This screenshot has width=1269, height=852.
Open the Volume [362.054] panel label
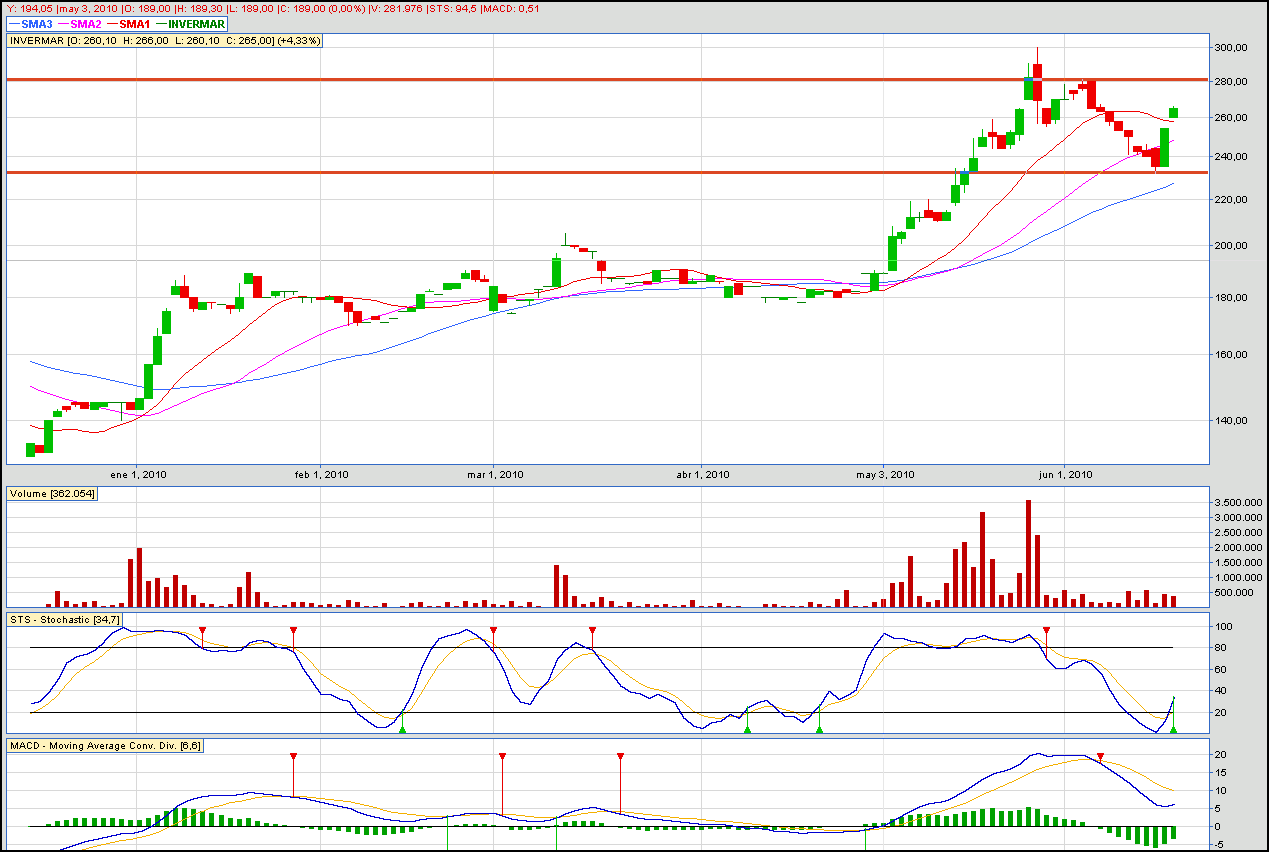click(53, 493)
